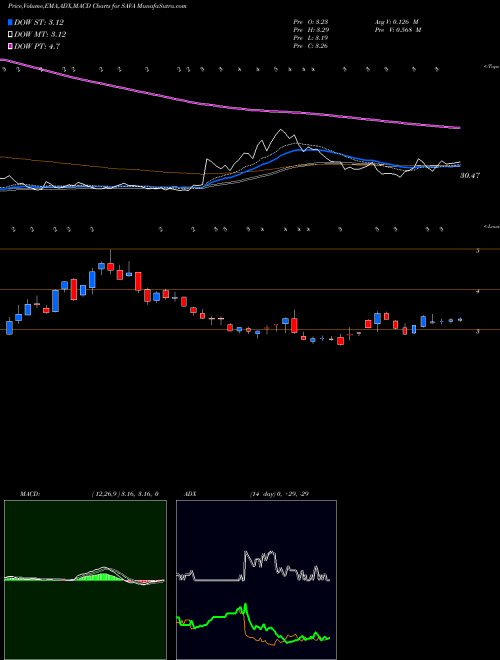500x660 pixels.
Task: Click the chart title mentioning SAVA MunafaSutra.com
Action: coord(97,6)
